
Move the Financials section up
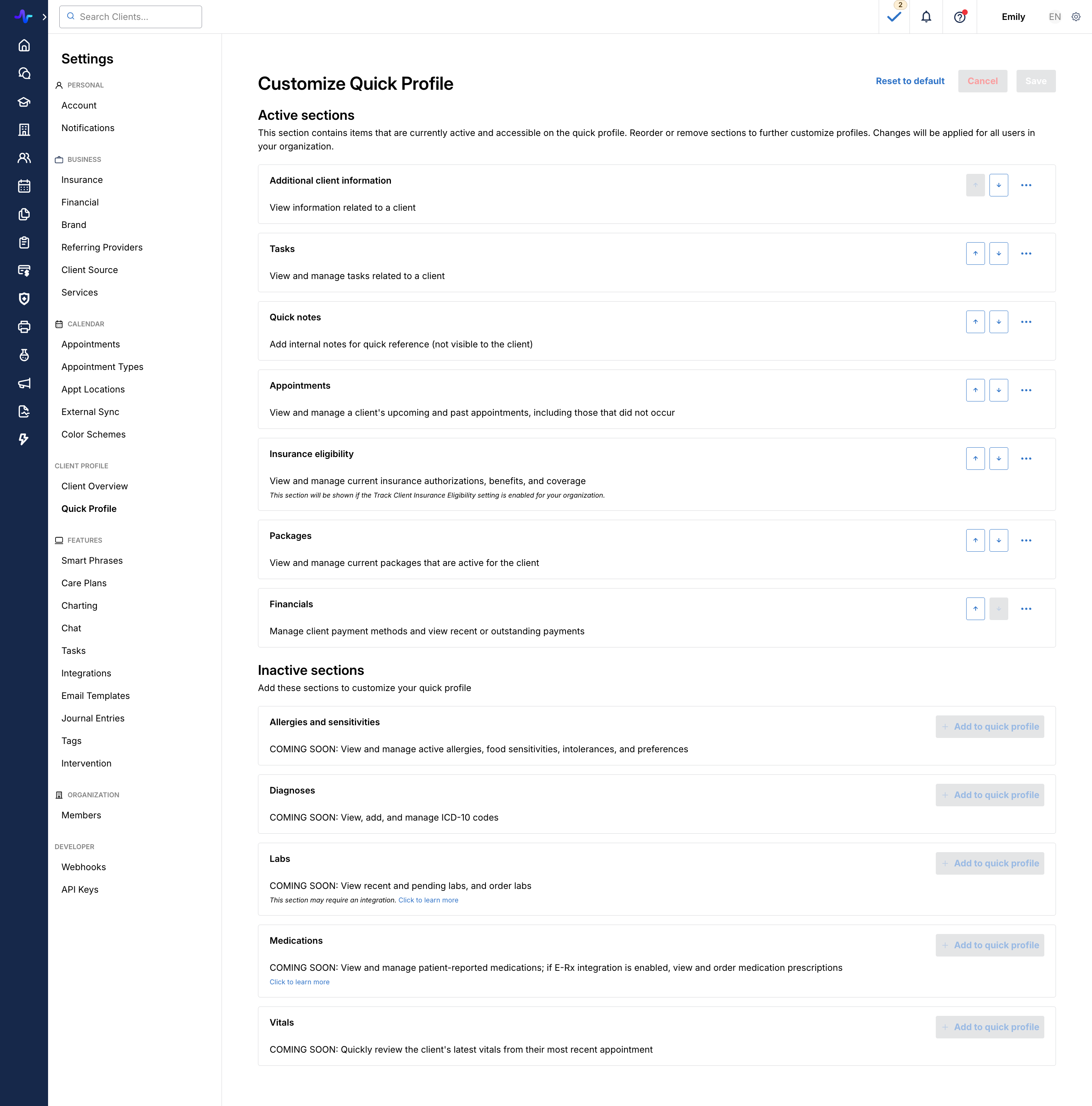[x=975, y=608]
